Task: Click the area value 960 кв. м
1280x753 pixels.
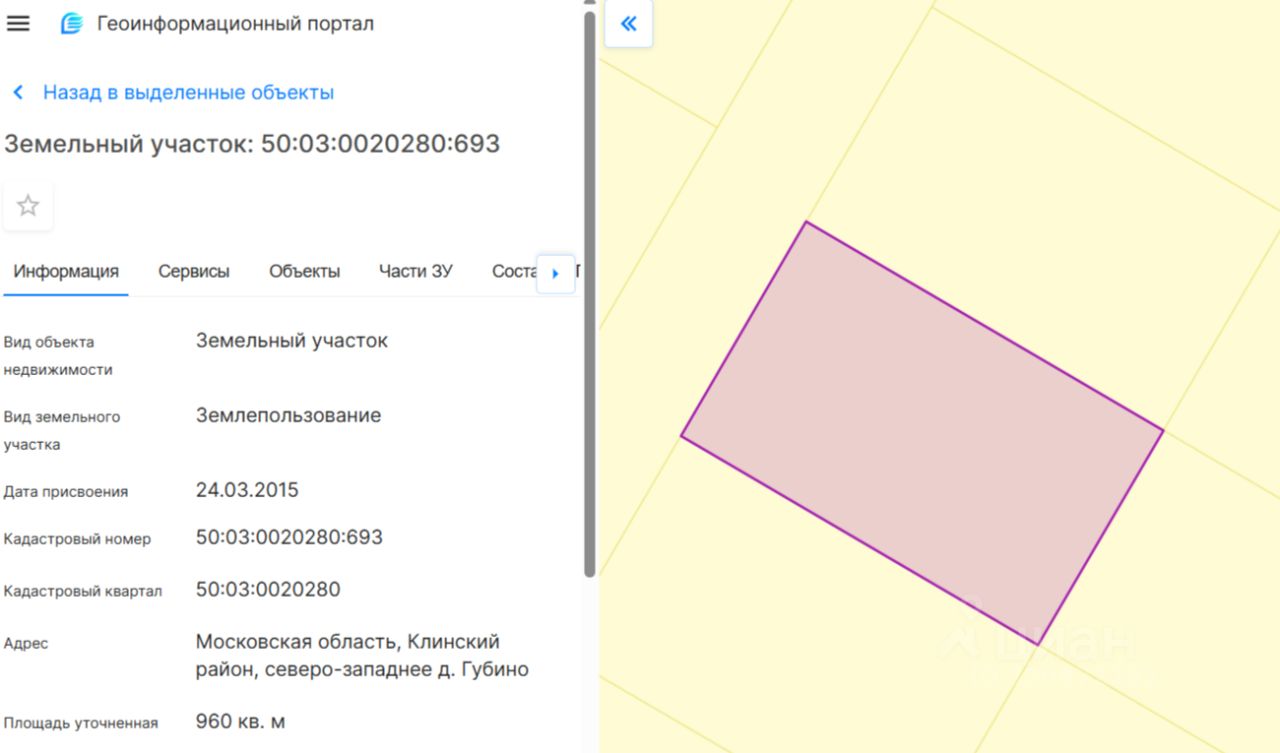Action: coord(240,721)
